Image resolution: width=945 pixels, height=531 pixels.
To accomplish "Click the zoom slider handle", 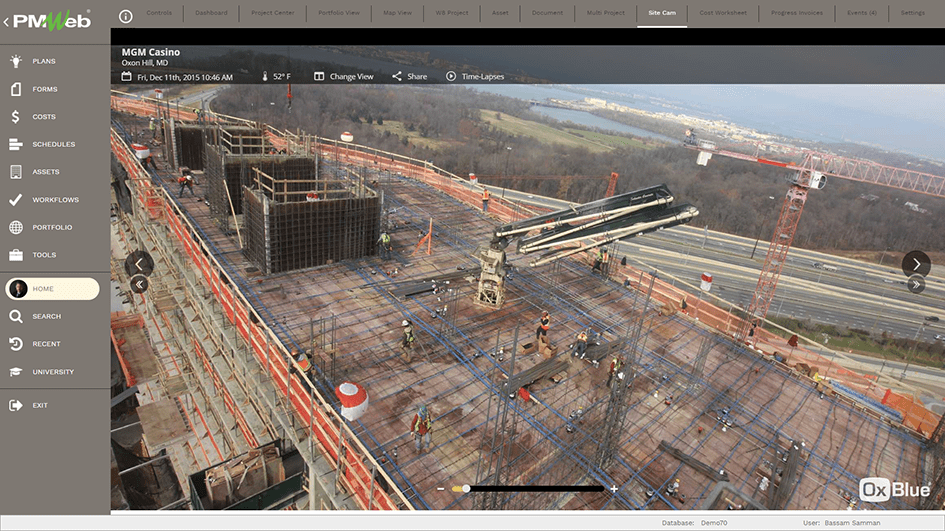I will click(x=466, y=489).
